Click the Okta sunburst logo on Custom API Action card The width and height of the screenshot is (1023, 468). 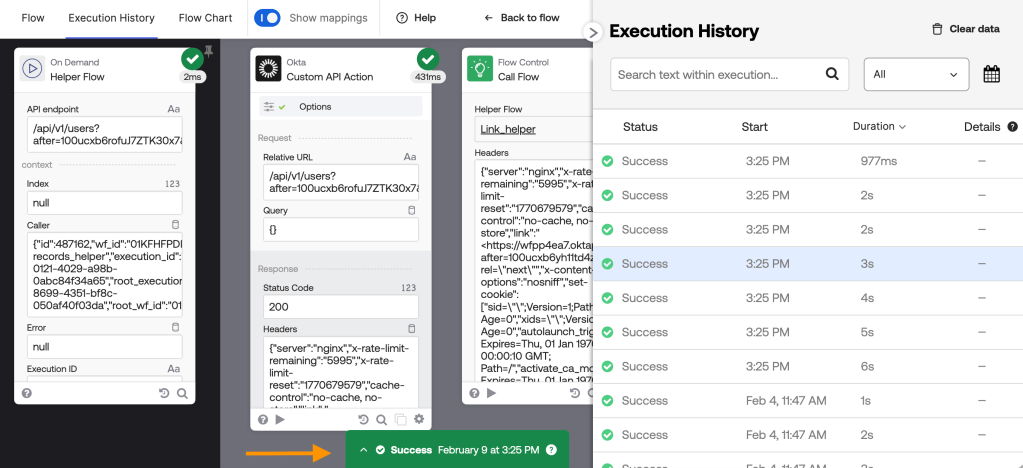coord(268,69)
